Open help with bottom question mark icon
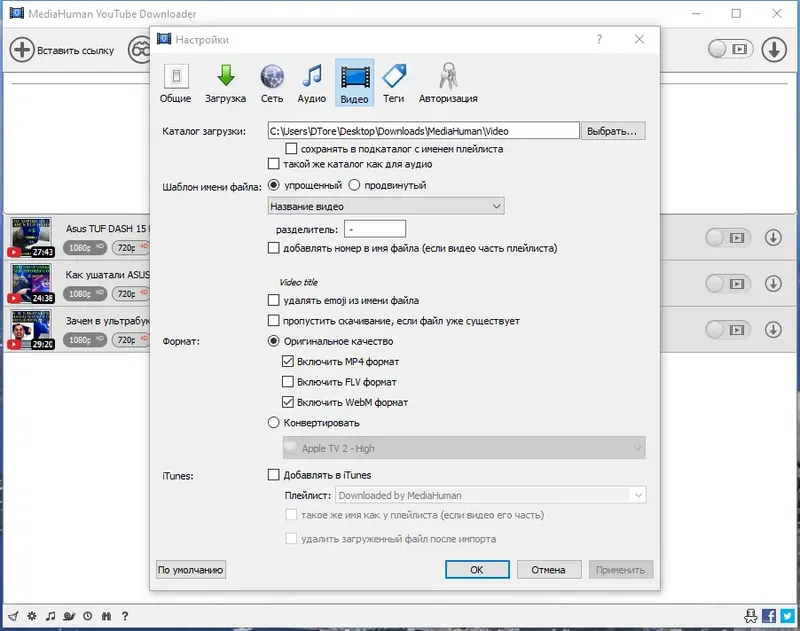 tap(125, 616)
